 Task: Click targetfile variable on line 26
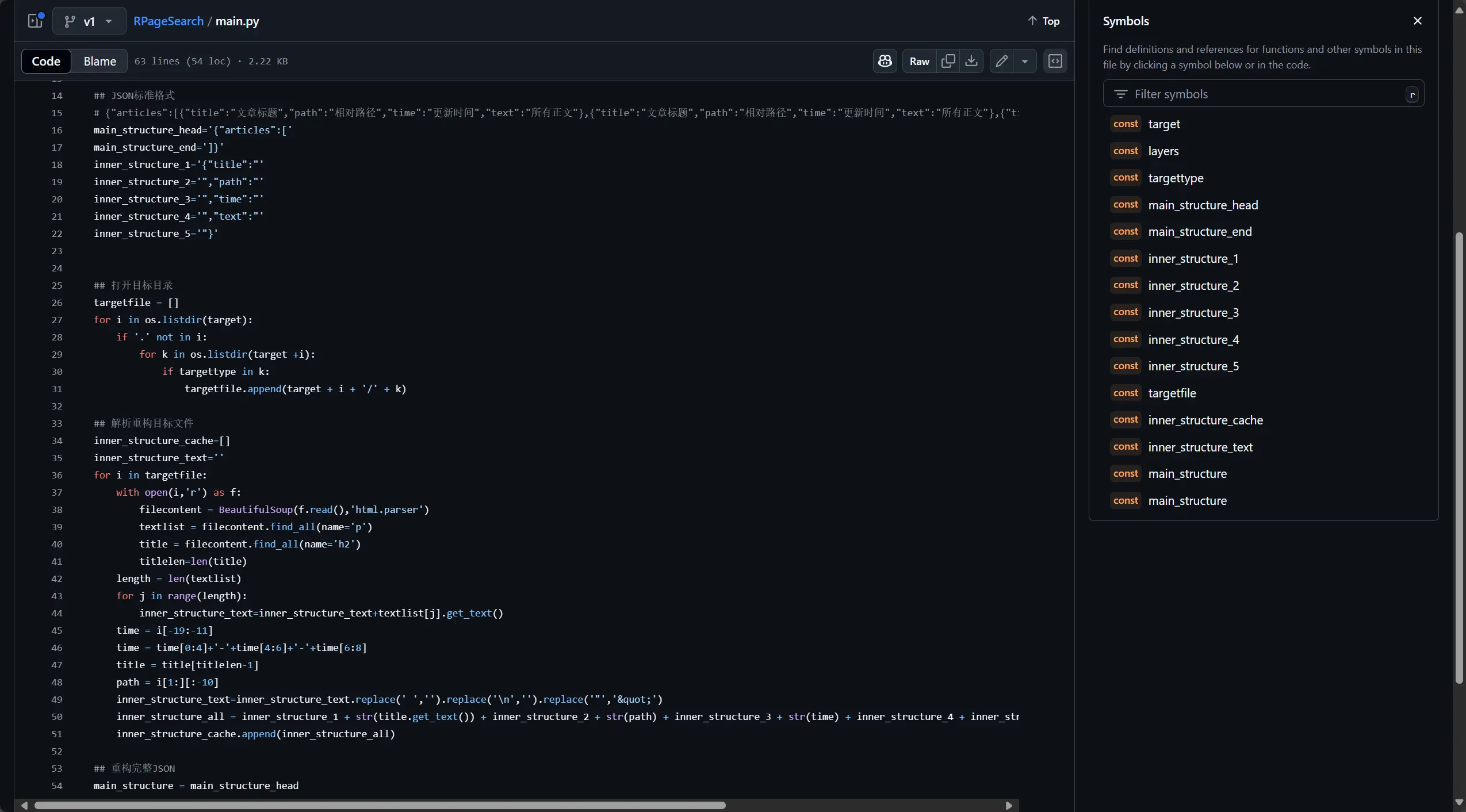click(122, 302)
